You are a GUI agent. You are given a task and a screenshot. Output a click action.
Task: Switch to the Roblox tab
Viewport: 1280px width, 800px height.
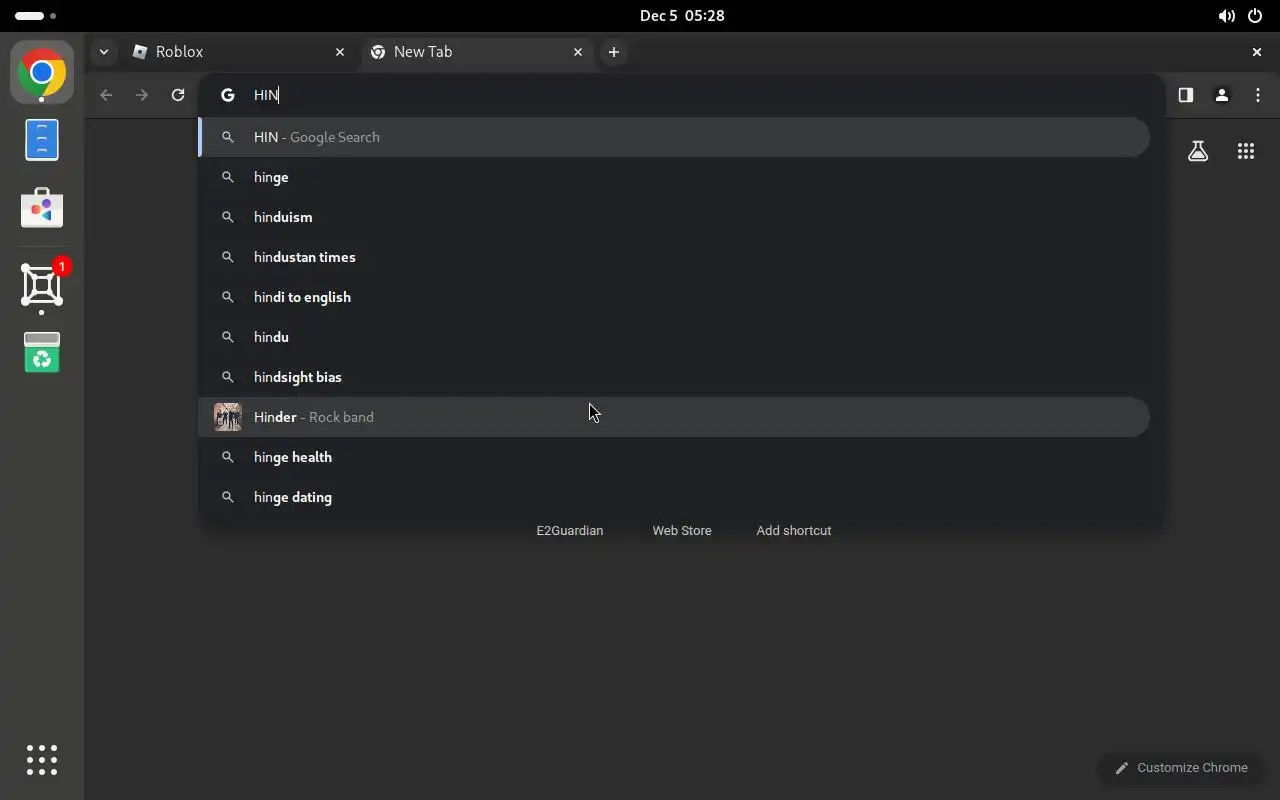point(240,52)
